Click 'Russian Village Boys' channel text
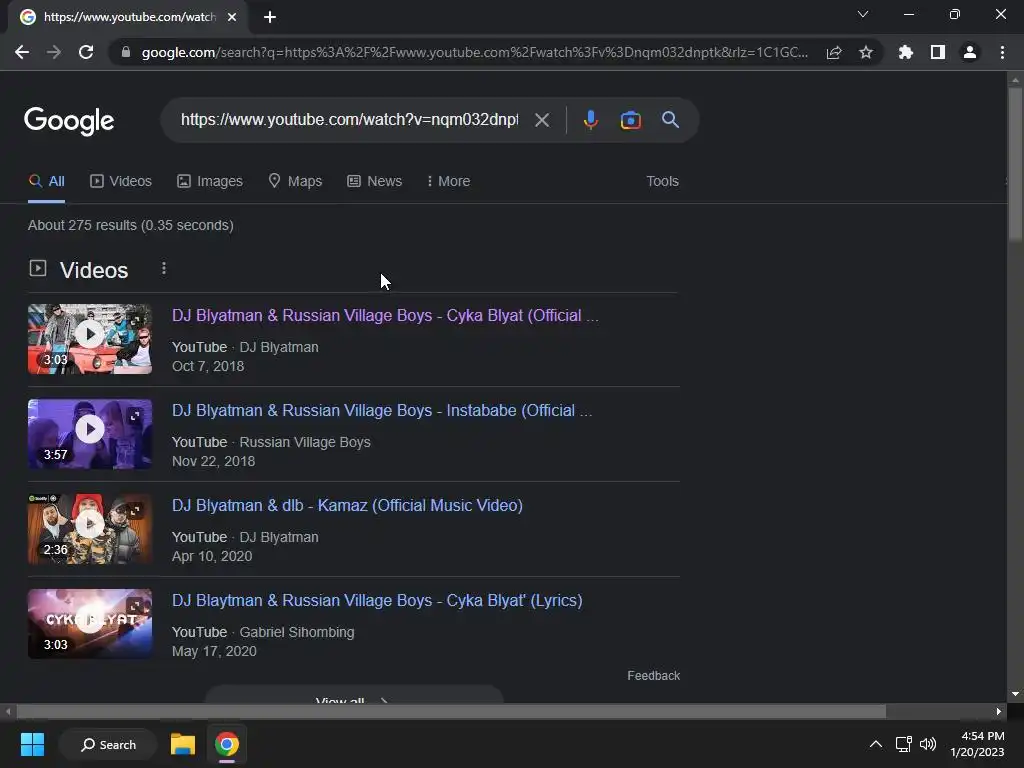 305,442
